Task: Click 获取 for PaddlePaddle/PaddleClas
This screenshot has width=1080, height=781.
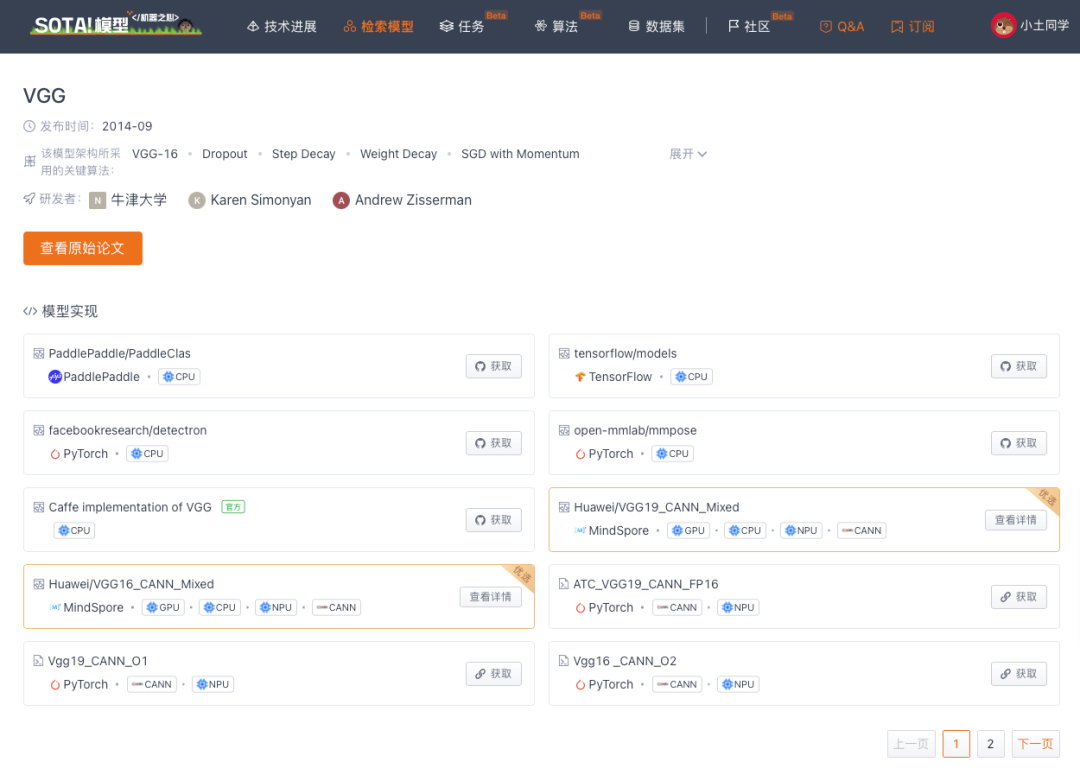Action: click(493, 366)
